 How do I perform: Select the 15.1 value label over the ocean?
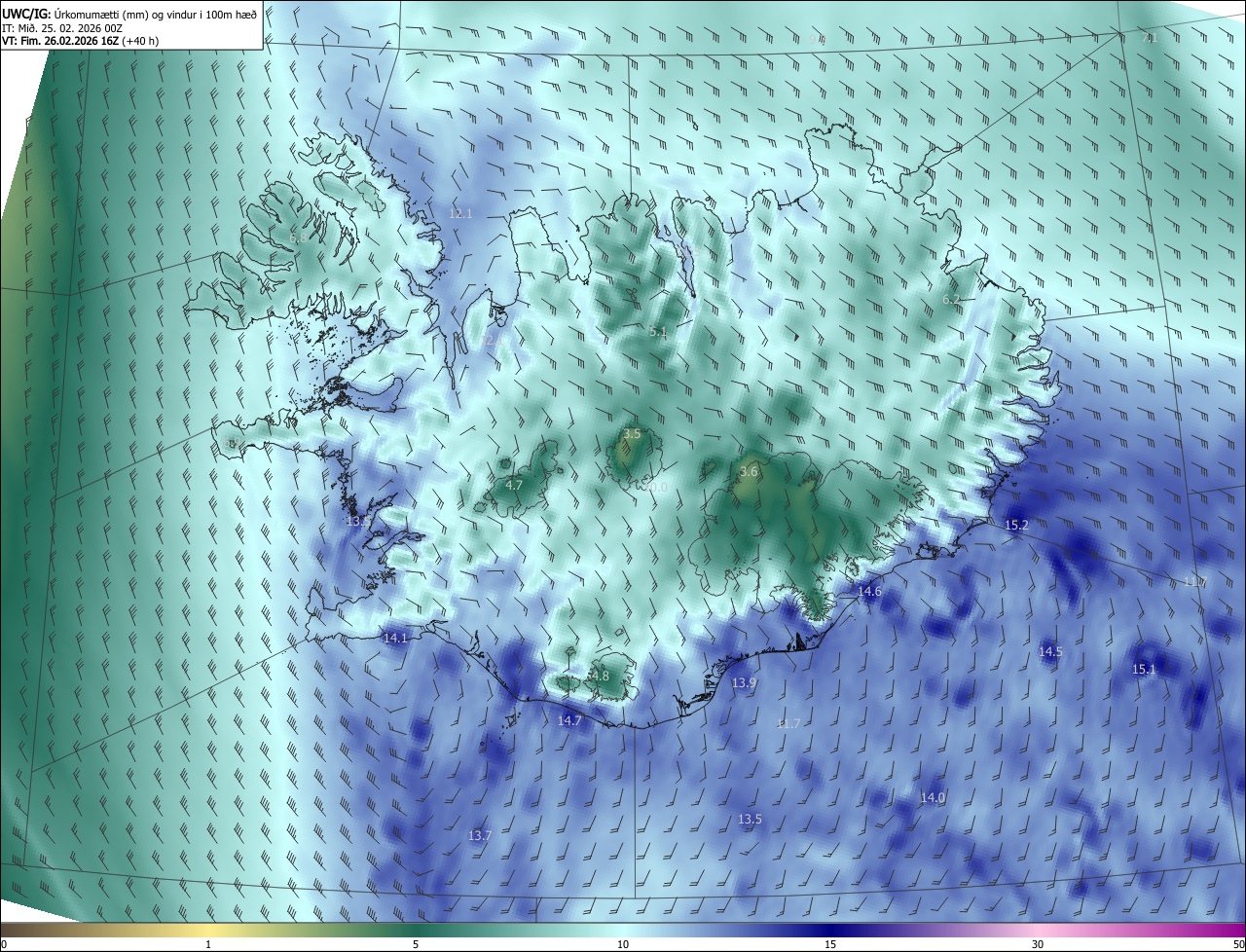[1144, 669]
